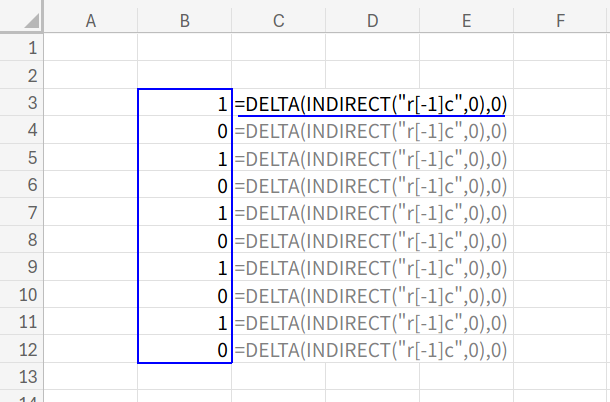Click cell B9 in the blue range
The height and width of the screenshot is (402, 610).
pyautogui.click(x=185, y=268)
